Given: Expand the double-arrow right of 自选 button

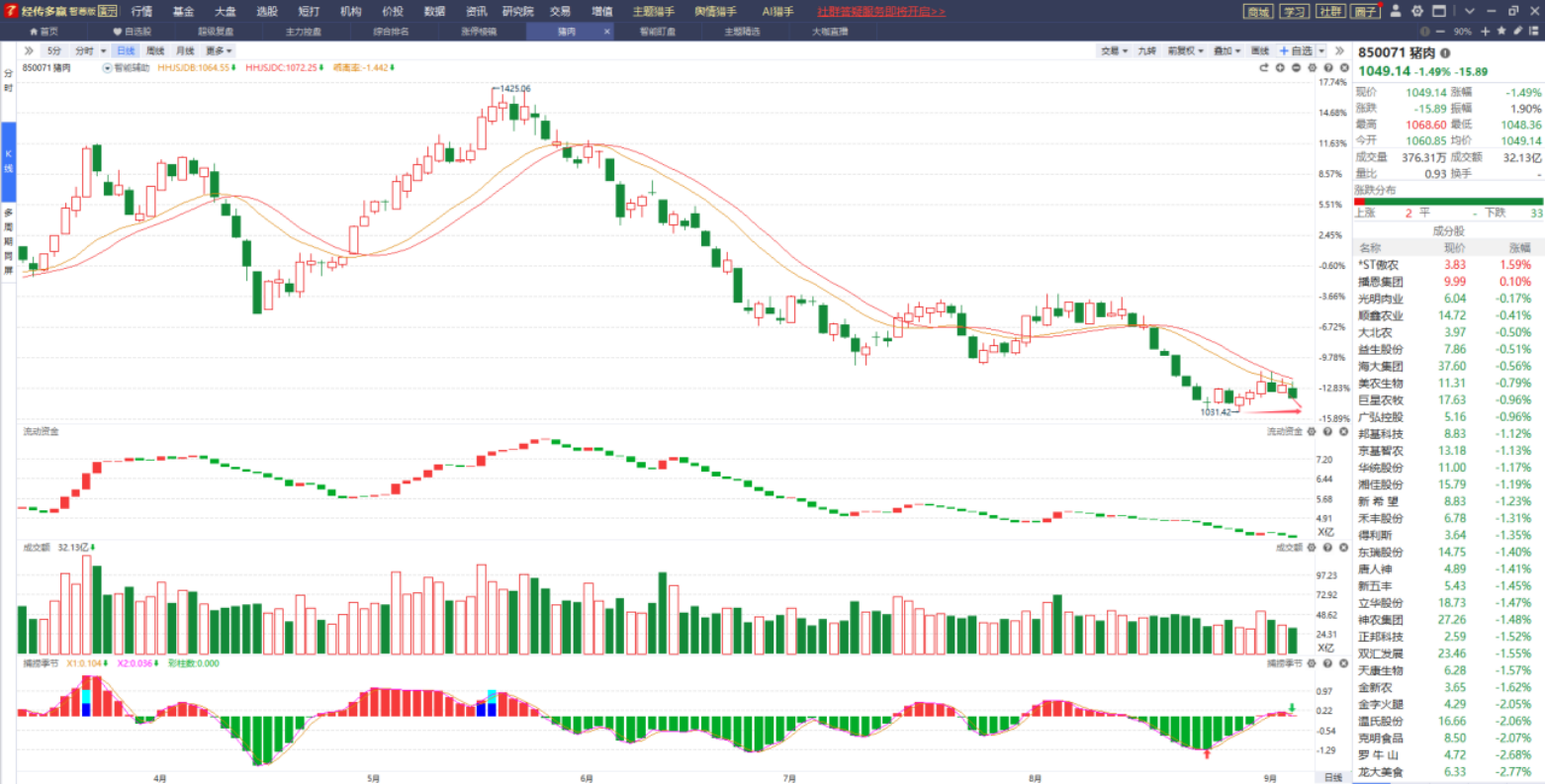Looking at the screenshot, I should [1339, 50].
